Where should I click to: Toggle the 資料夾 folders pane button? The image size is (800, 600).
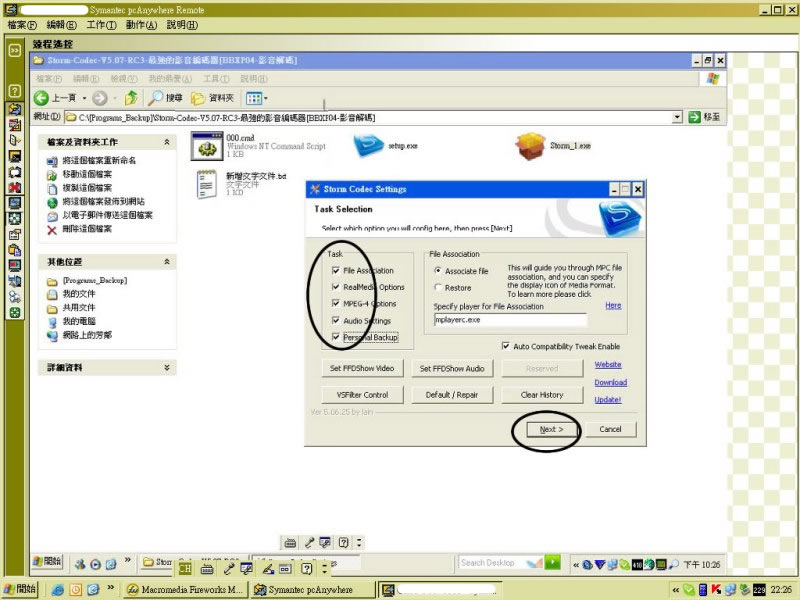tap(212, 98)
